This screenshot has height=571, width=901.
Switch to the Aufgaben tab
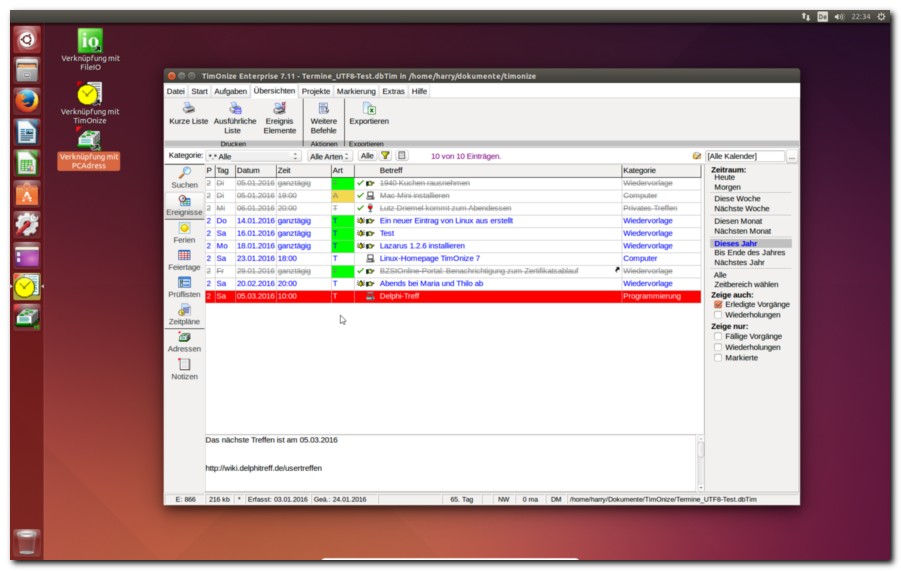(230, 91)
